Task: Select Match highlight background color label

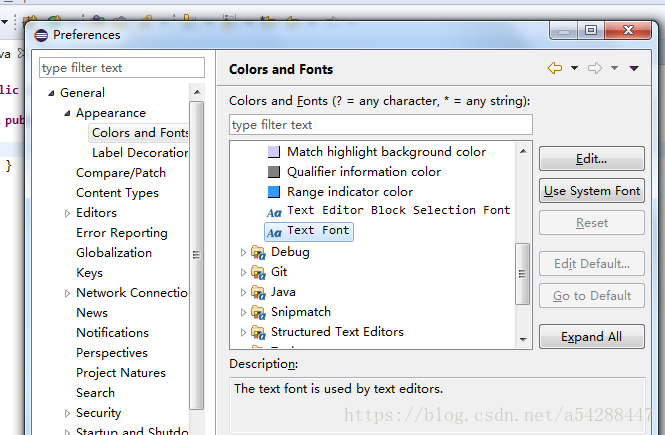Action: [x=386, y=152]
